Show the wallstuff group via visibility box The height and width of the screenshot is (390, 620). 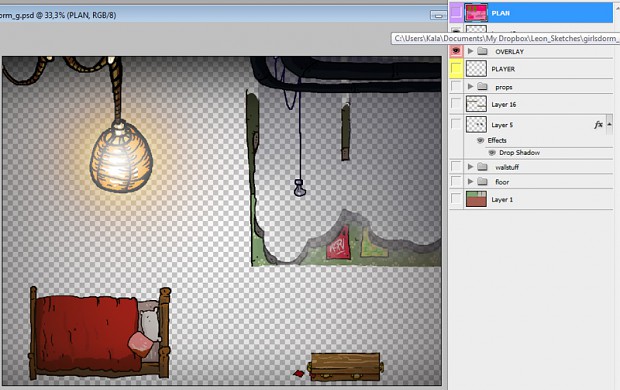[x=456, y=167]
